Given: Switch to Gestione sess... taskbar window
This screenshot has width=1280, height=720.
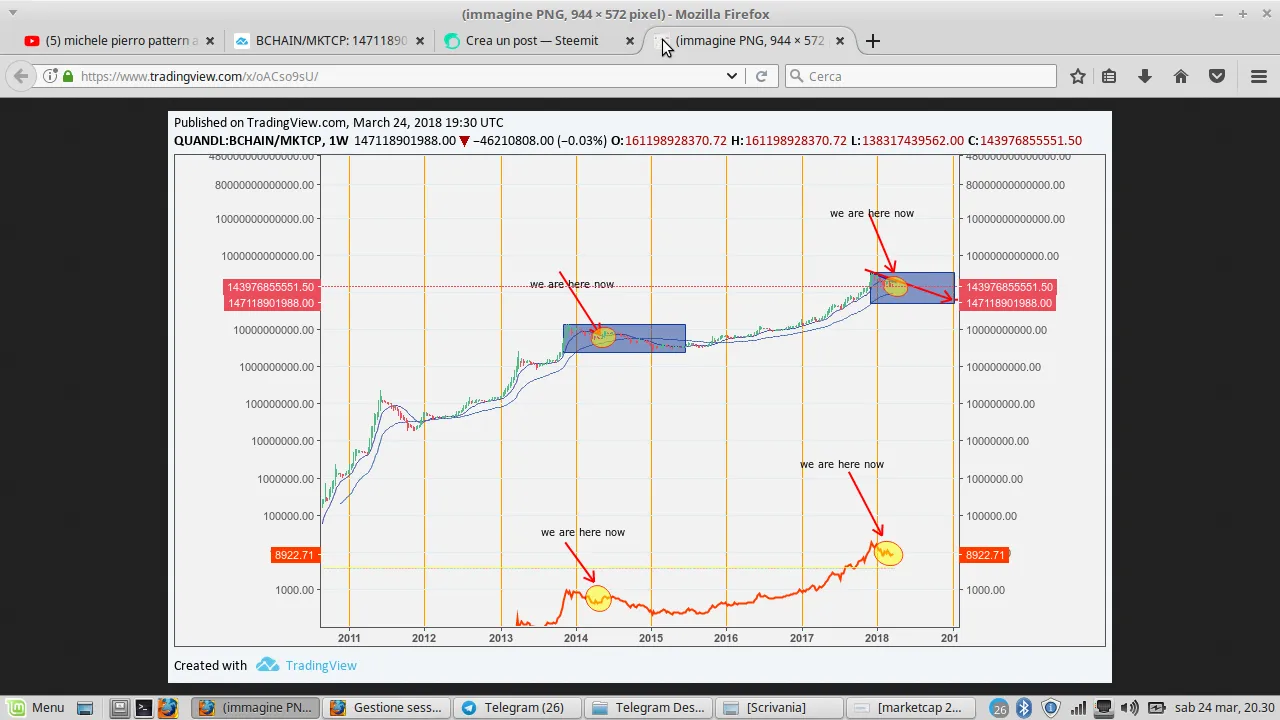Looking at the screenshot, I should coord(387,708).
